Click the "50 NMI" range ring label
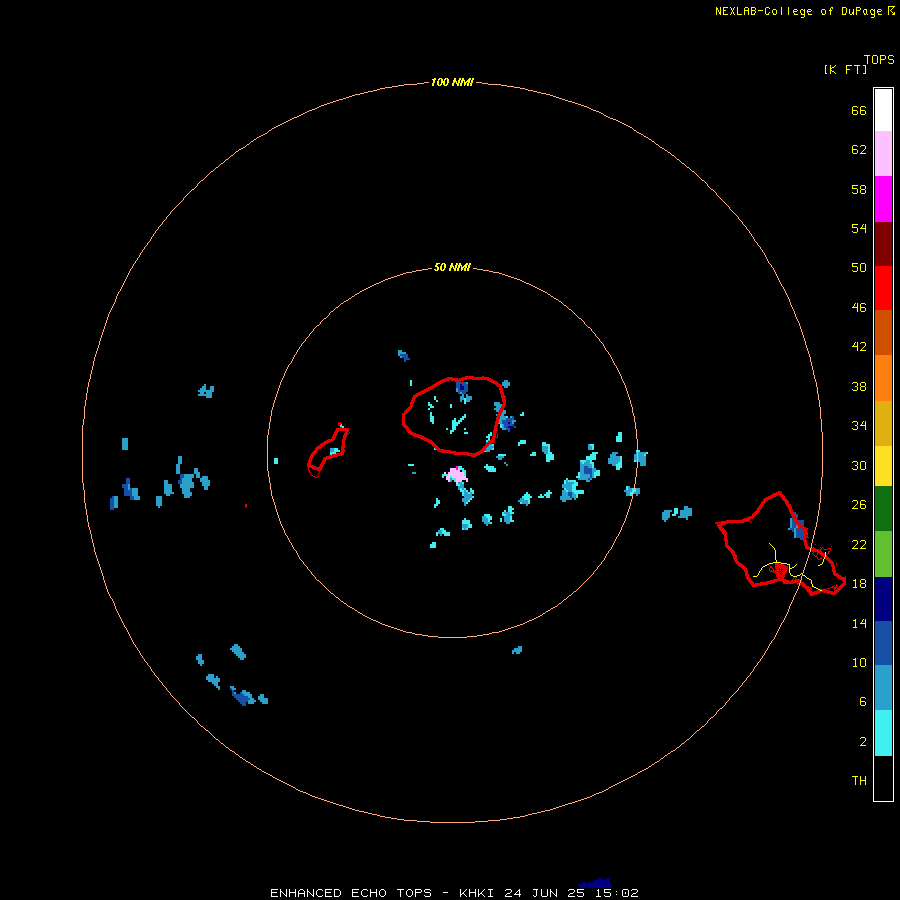This screenshot has width=900, height=900. point(452,267)
